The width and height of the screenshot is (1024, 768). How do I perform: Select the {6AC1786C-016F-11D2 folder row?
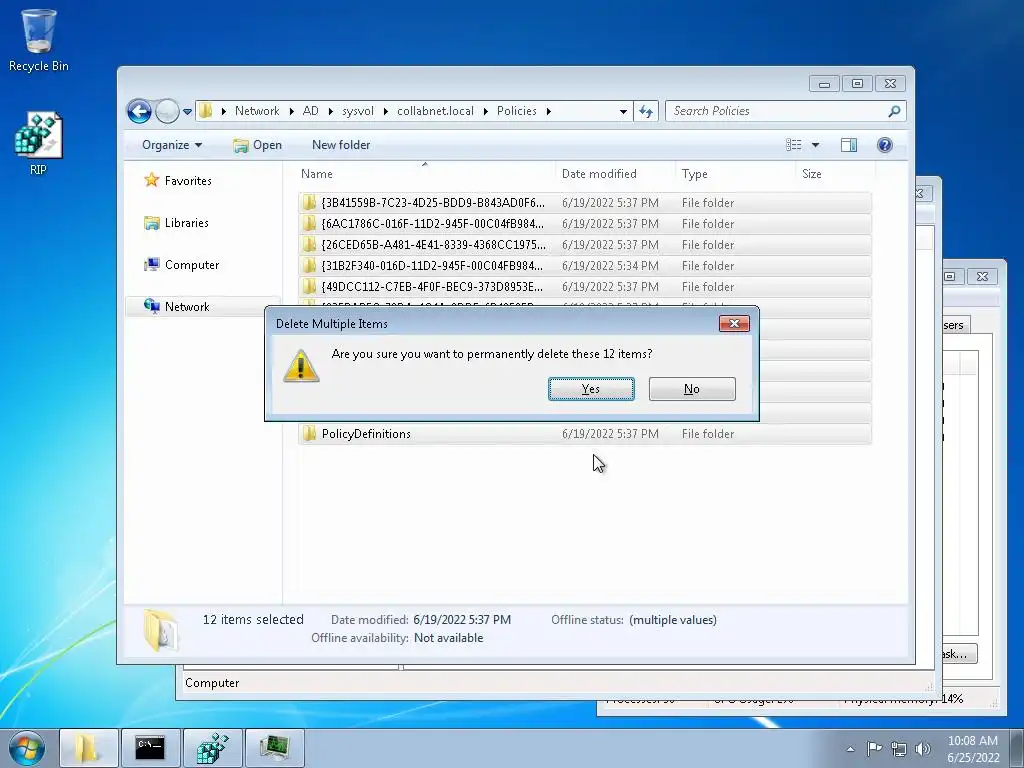[585, 223]
